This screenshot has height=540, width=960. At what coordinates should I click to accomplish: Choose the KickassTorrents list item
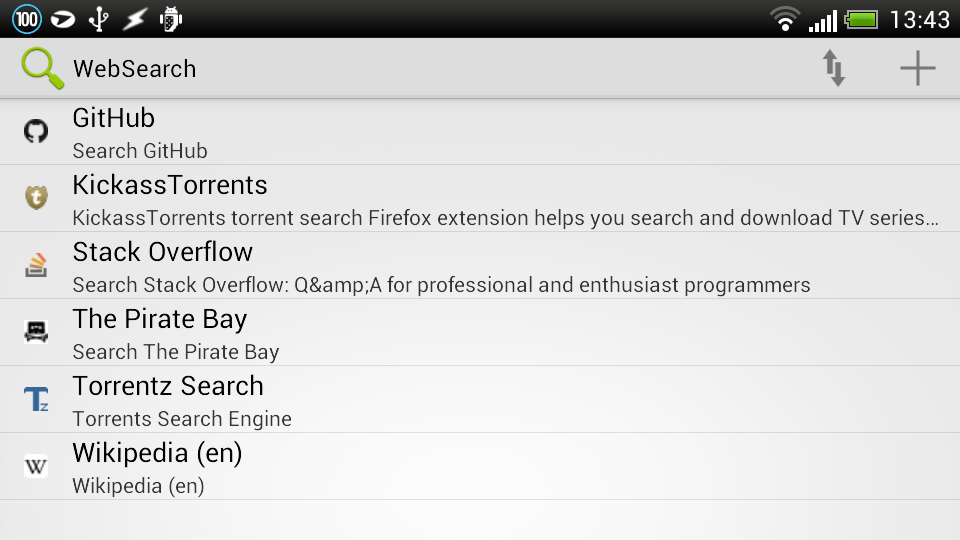click(480, 198)
